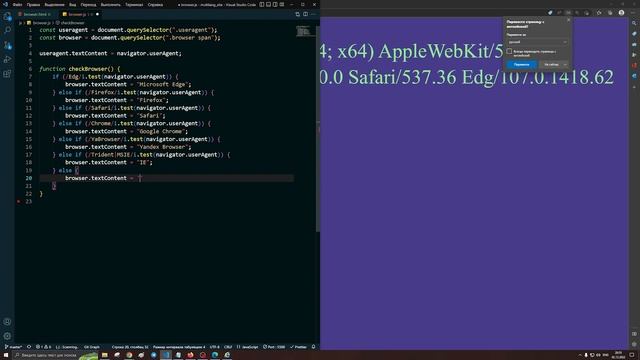This screenshot has width=640, height=360.
Task: Click line number 23 in the gutter
Action: pyautogui.click(x=29, y=202)
